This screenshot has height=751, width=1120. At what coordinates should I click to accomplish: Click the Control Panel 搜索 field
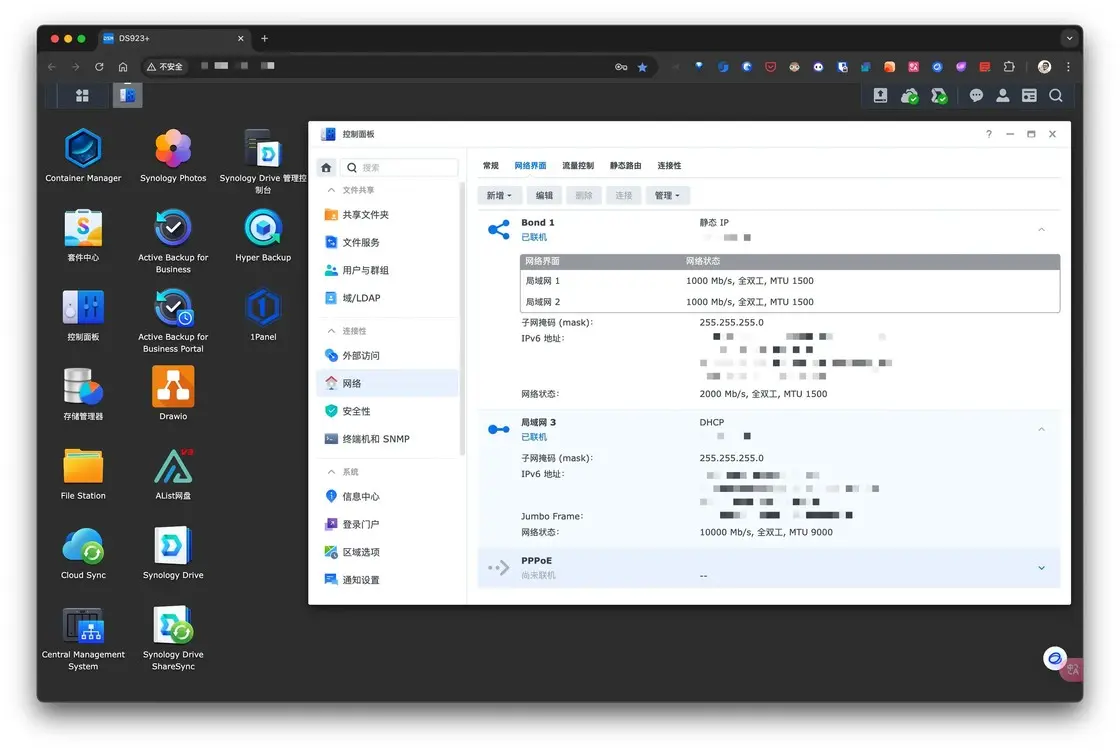click(x=399, y=167)
